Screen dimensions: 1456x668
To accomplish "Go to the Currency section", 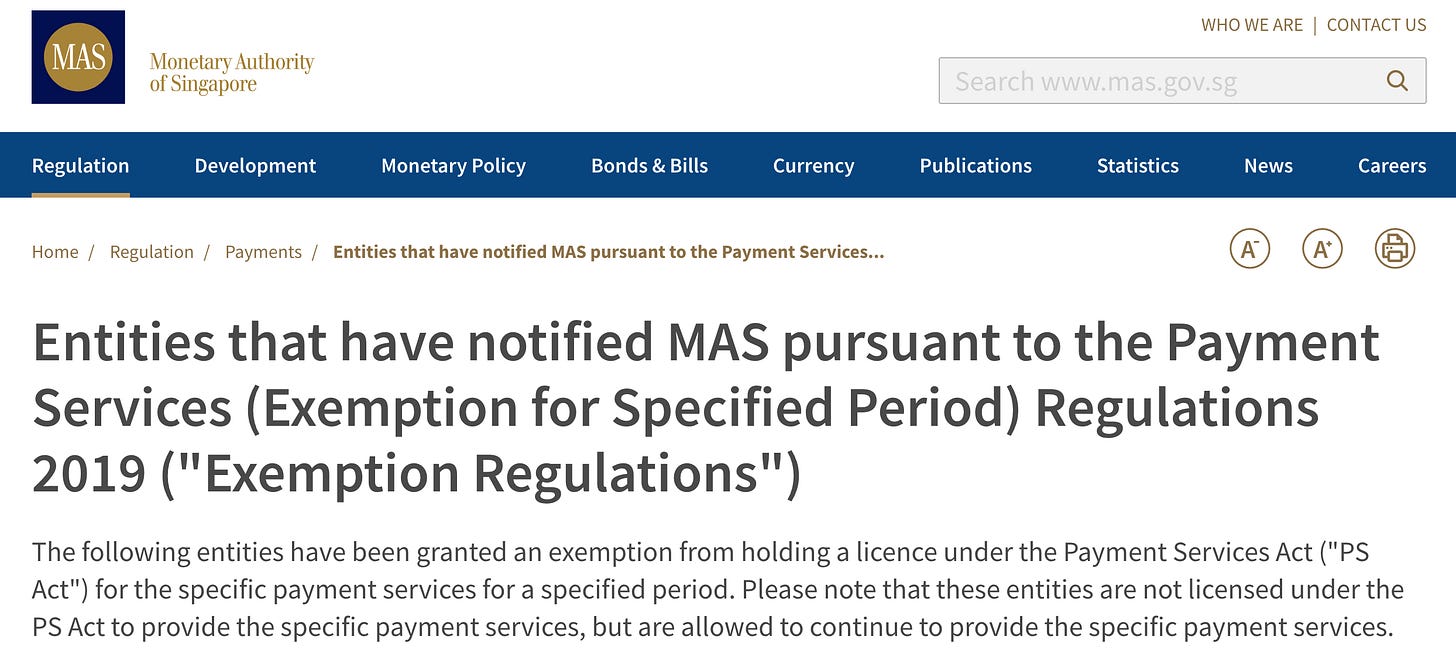I will pyautogui.click(x=813, y=166).
